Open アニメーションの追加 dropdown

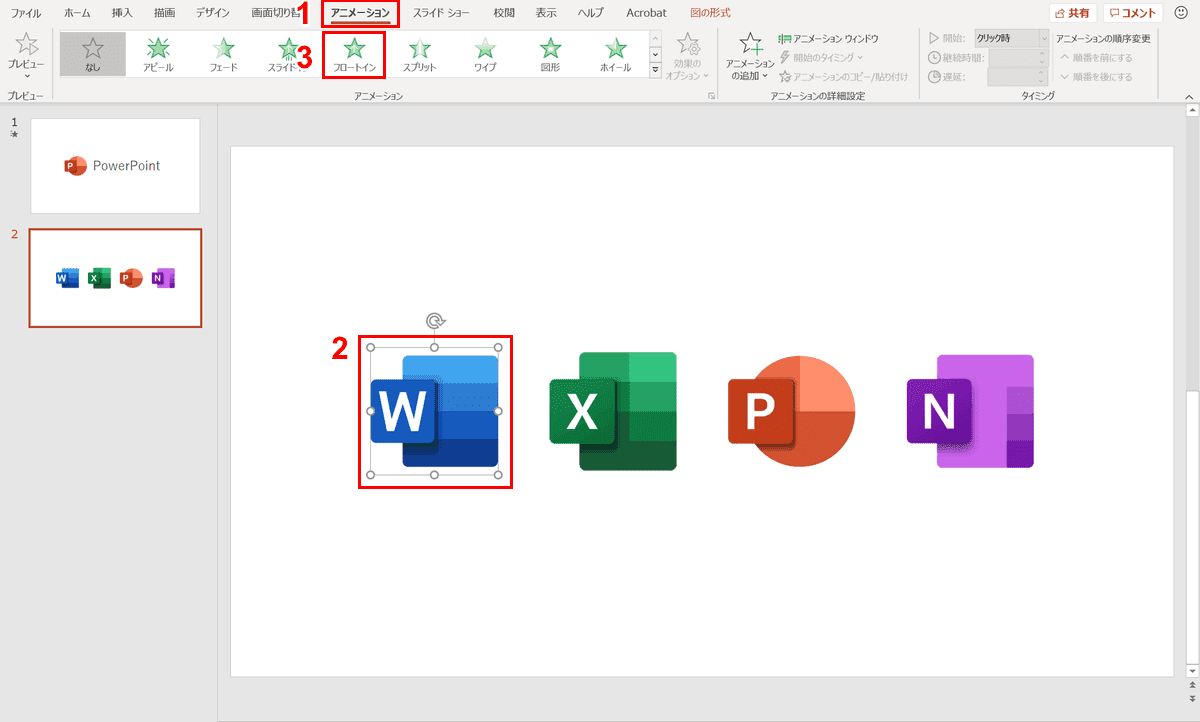(x=749, y=56)
